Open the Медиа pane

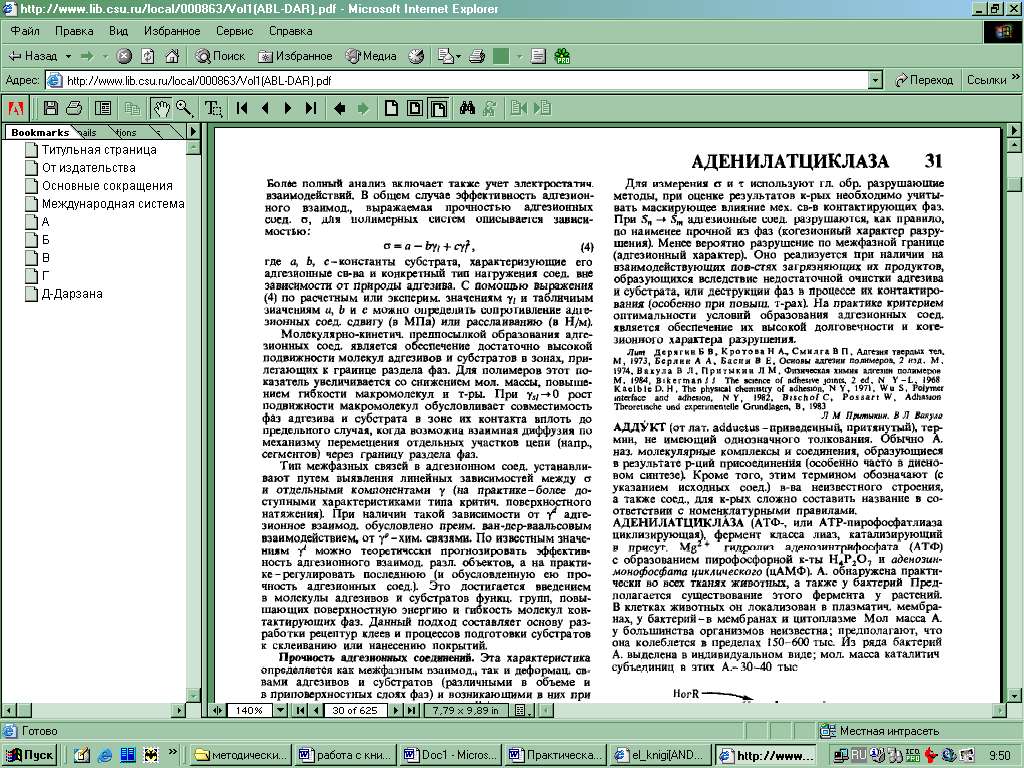point(371,56)
